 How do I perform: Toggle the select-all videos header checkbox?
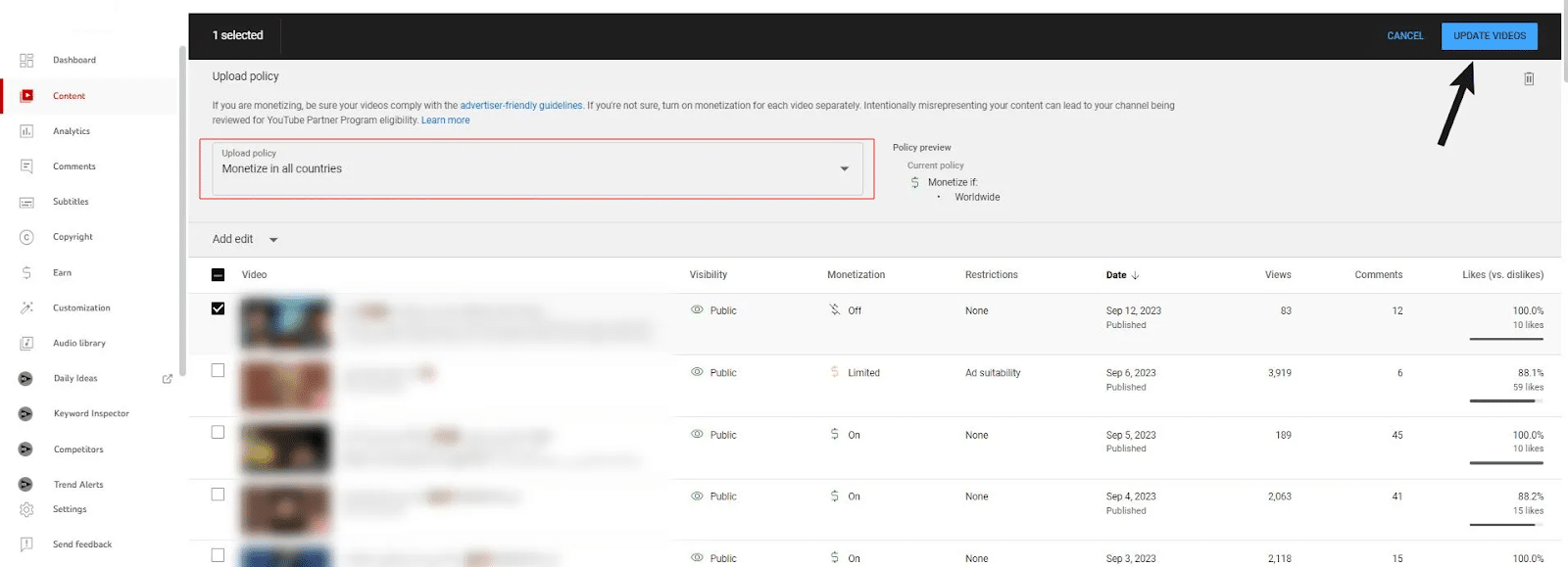218,275
